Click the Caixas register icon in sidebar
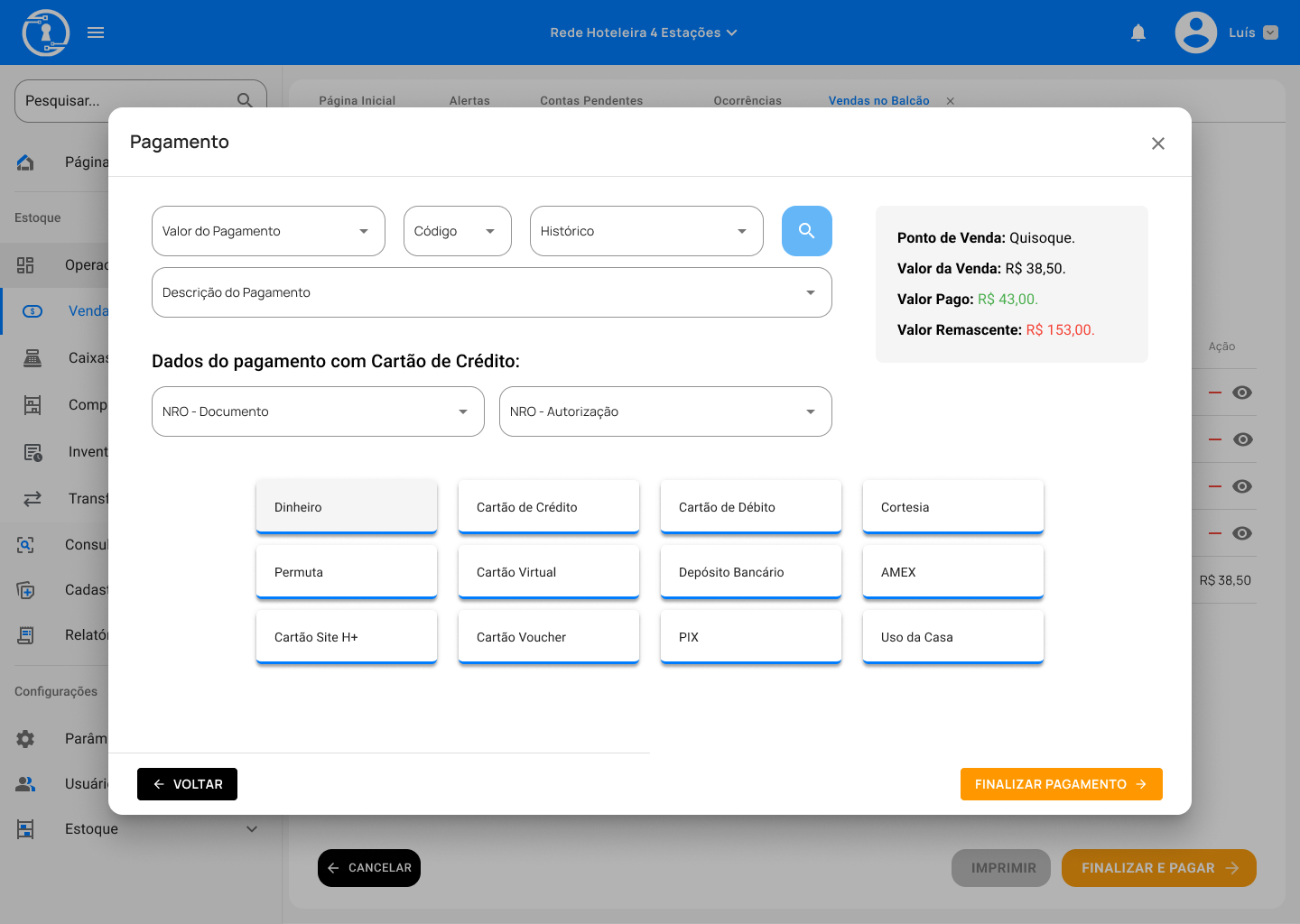The width and height of the screenshot is (1300, 924). (x=32, y=358)
